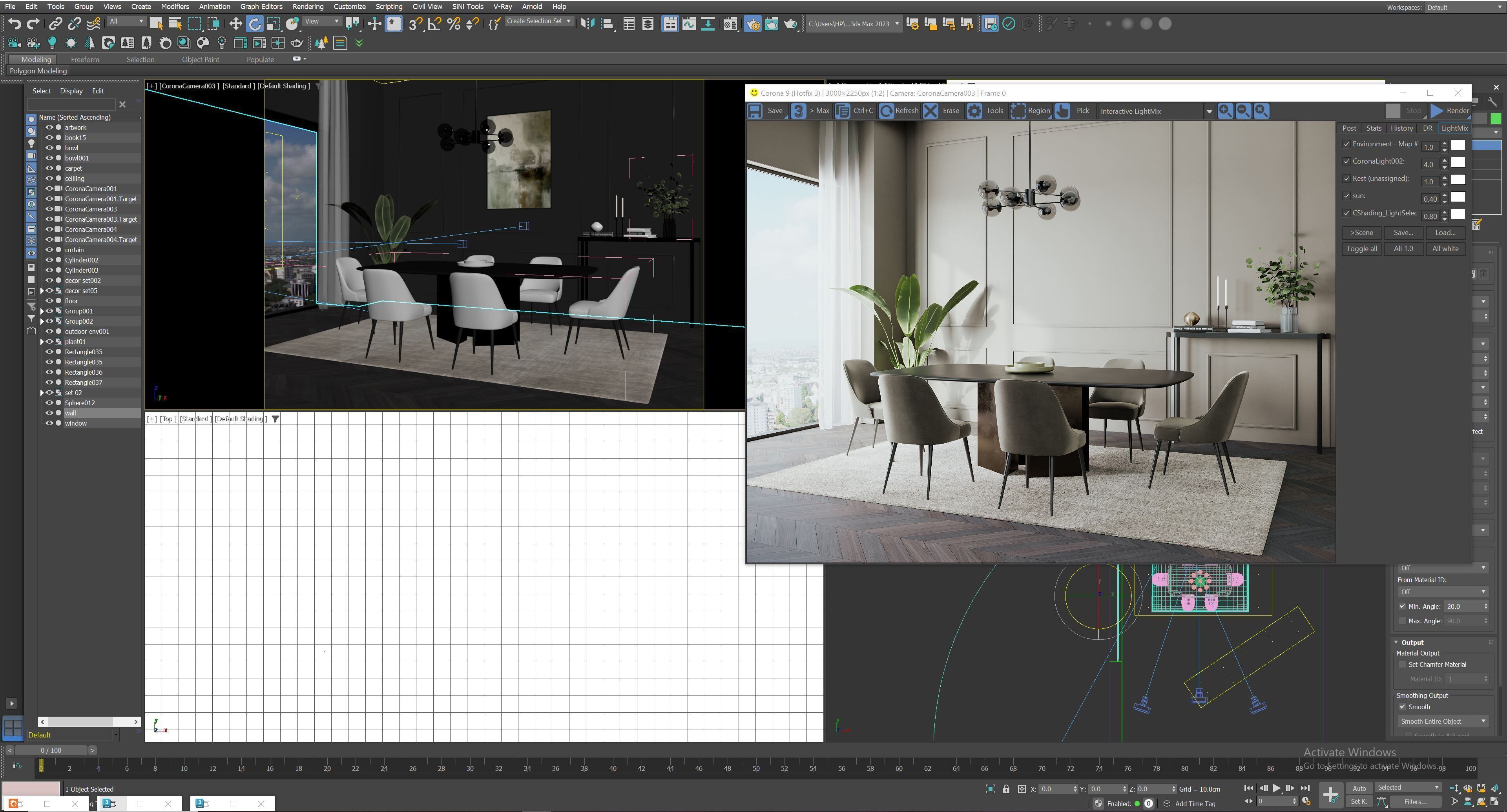Uncheck Min. Angle checkbox
Screen dimensions: 1507x812
pos(1402,606)
